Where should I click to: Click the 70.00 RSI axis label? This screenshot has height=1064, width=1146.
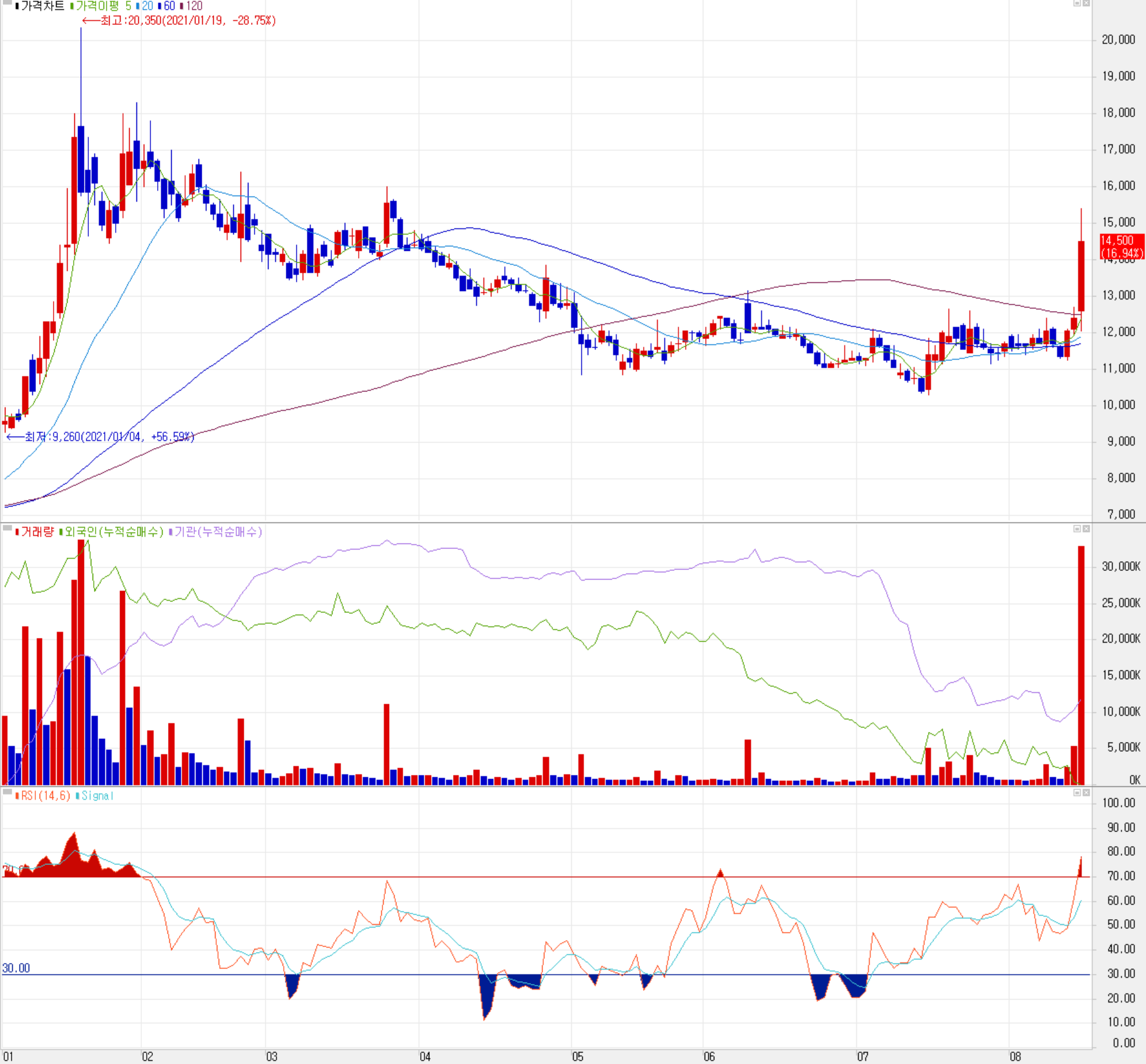click(1121, 876)
